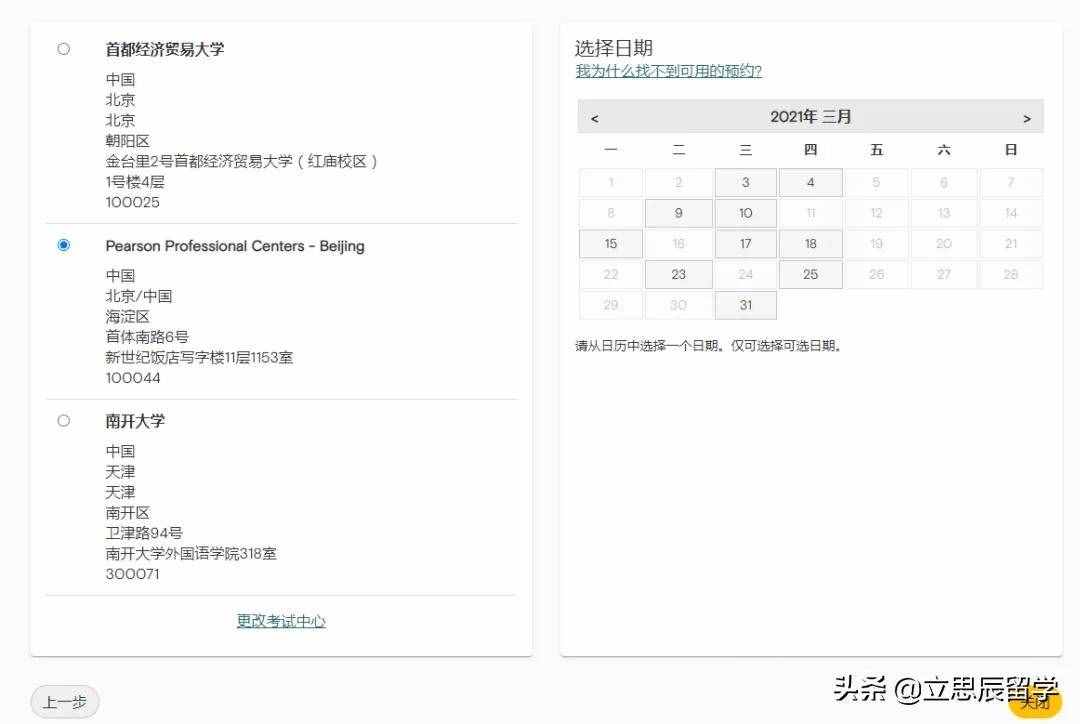Select the 南开大学 test center radio button
Viewport: 1080px width, 724px height.
point(63,421)
